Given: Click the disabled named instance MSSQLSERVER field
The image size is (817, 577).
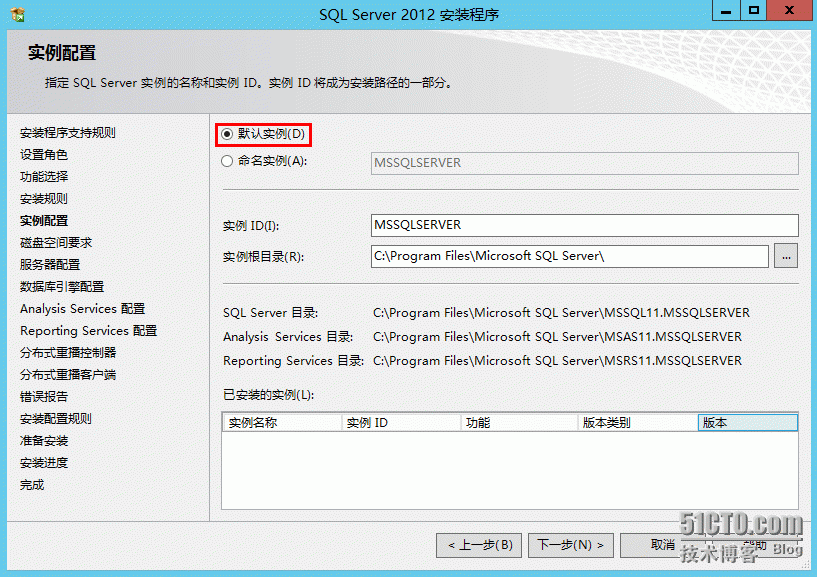Looking at the screenshot, I should (x=585, y=163).
